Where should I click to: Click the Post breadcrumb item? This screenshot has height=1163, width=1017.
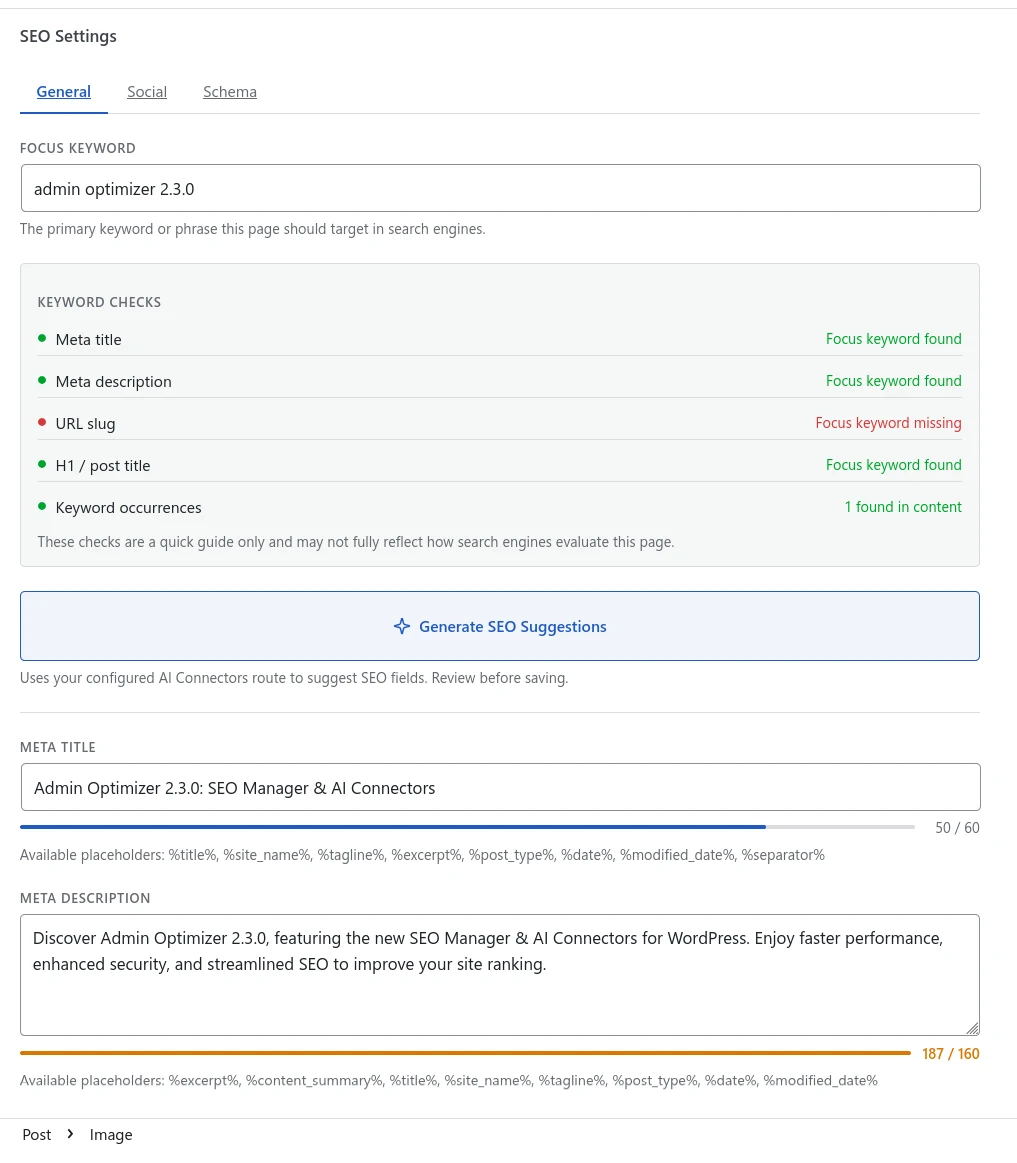[36, 1135]
